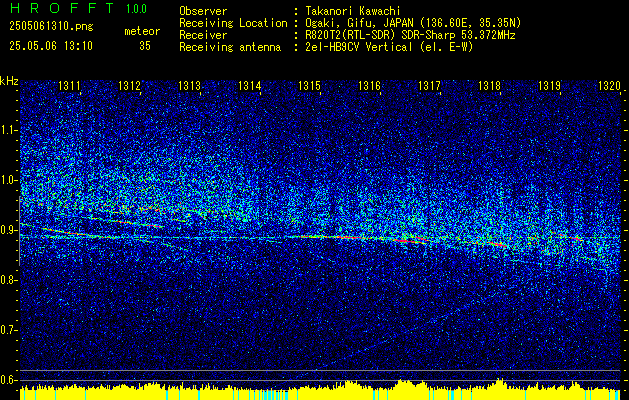The width and height of the screenshot is (629, 400).
Task: Click frequency label 1.1
Action: (8, 130)
